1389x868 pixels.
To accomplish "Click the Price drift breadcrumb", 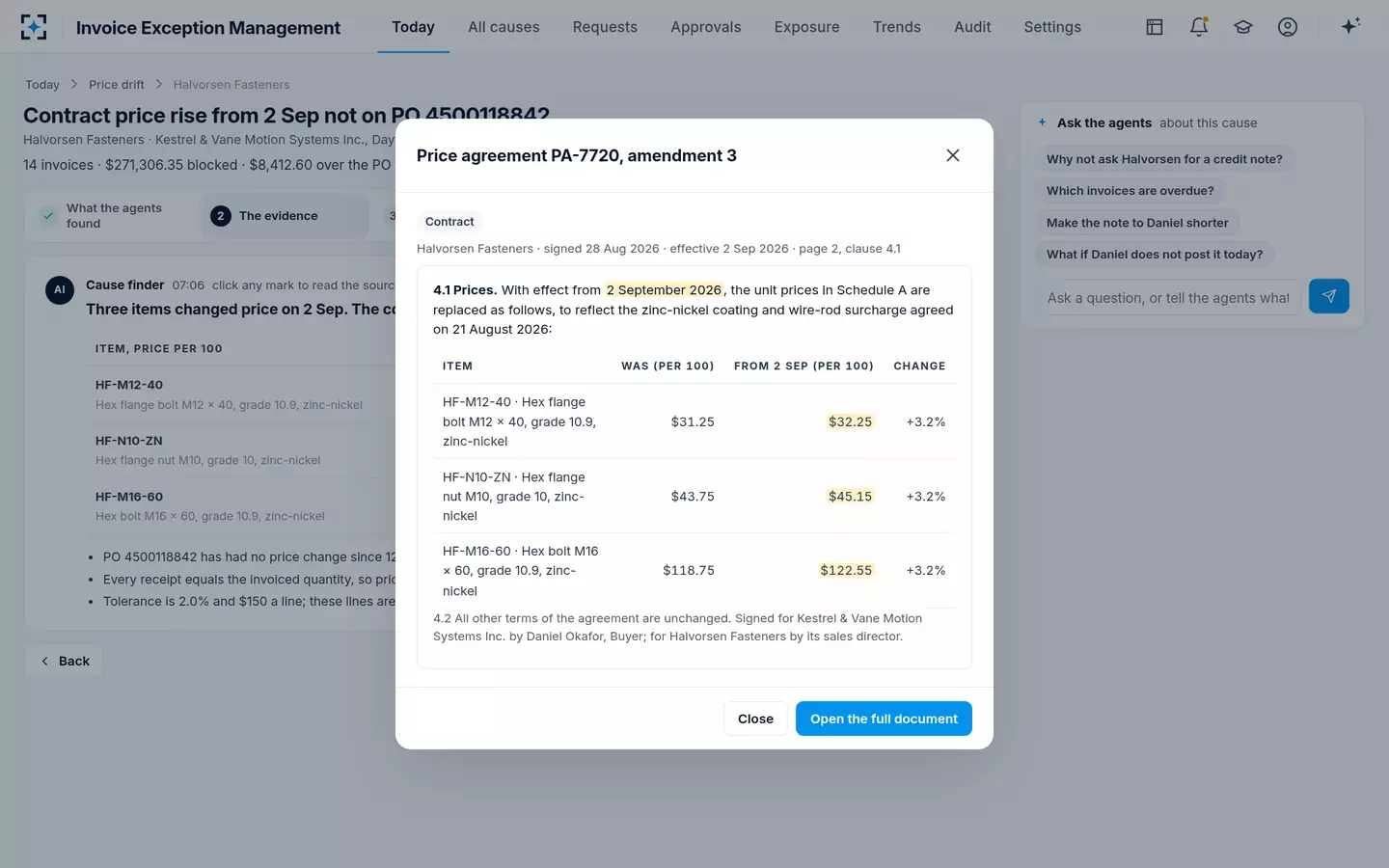I will (117, 85).
